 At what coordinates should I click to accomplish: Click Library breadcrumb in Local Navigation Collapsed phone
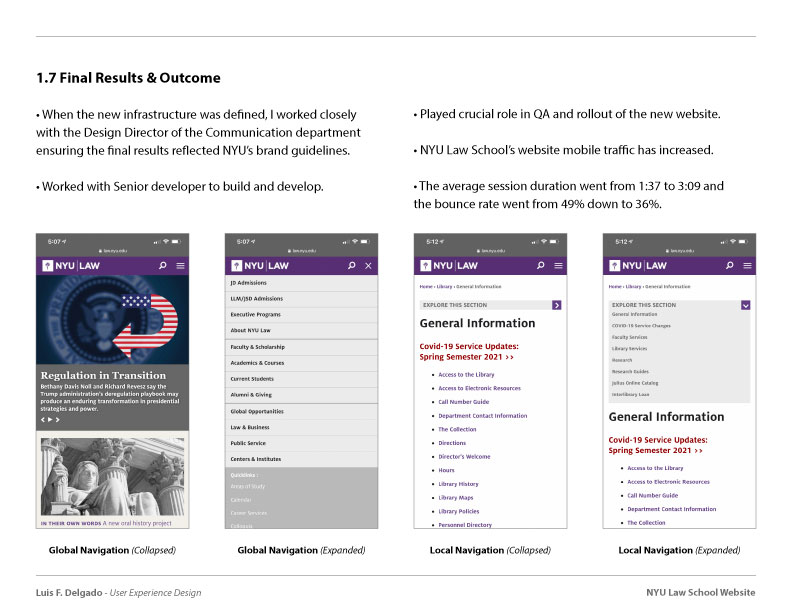coord(444,286)
